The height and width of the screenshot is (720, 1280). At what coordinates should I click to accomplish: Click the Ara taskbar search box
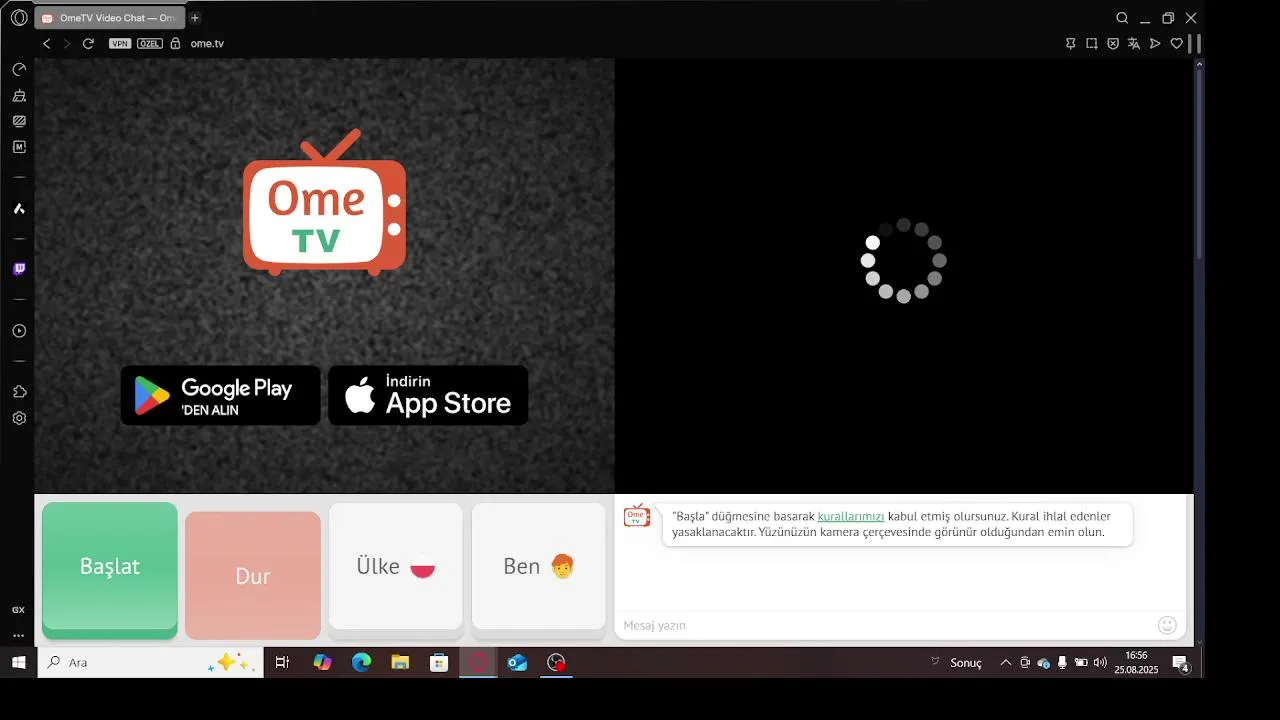150,662
